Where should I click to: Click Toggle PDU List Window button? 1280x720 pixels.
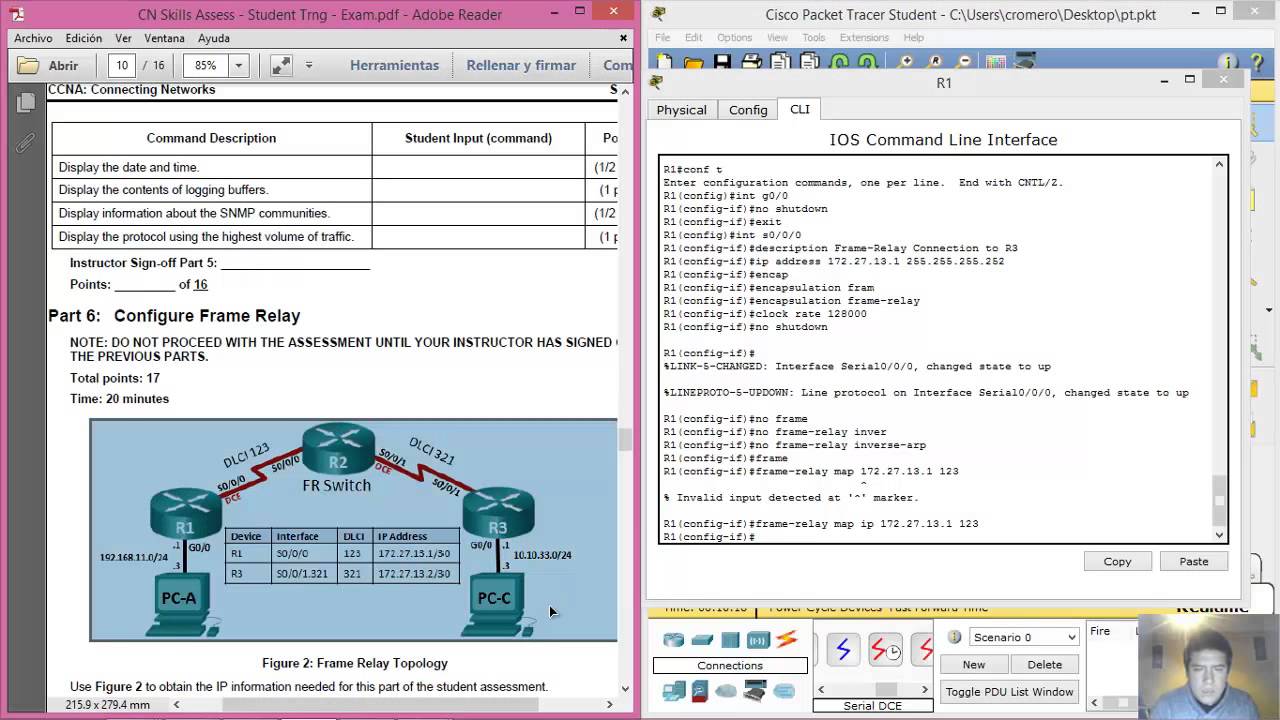tap(1009, 691)
